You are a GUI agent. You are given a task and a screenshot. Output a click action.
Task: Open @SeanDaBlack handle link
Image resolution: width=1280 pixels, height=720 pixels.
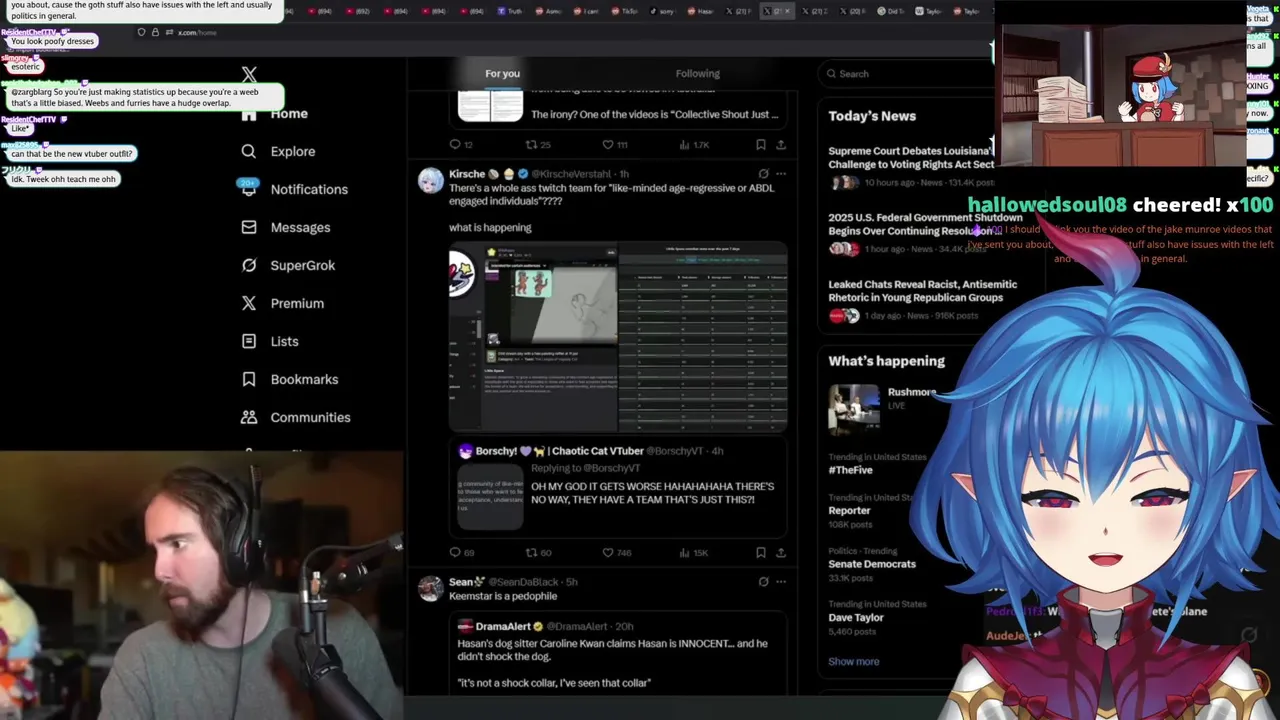point(524,582)
